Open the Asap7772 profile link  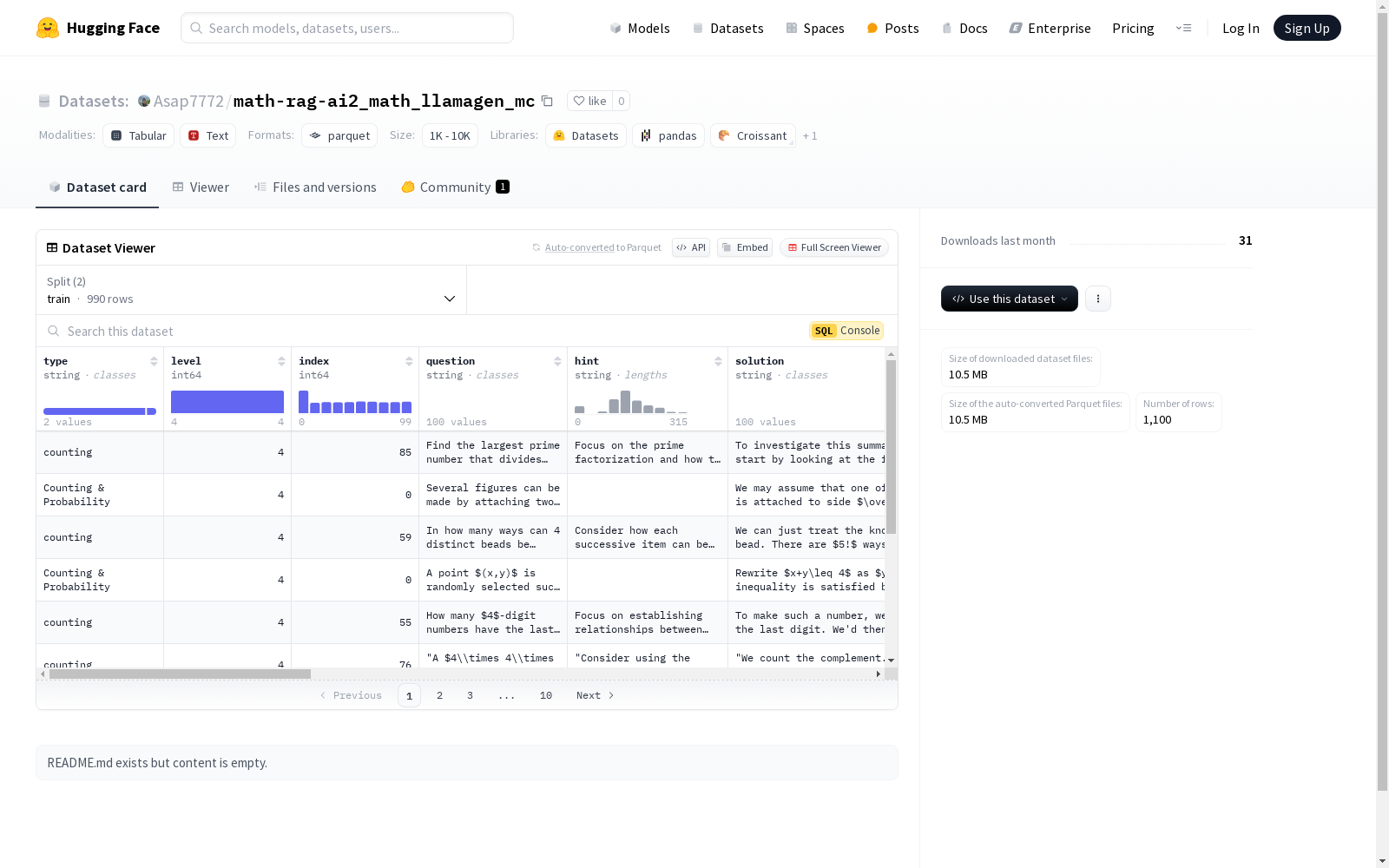pyautogui.click(x=188, y=101)
